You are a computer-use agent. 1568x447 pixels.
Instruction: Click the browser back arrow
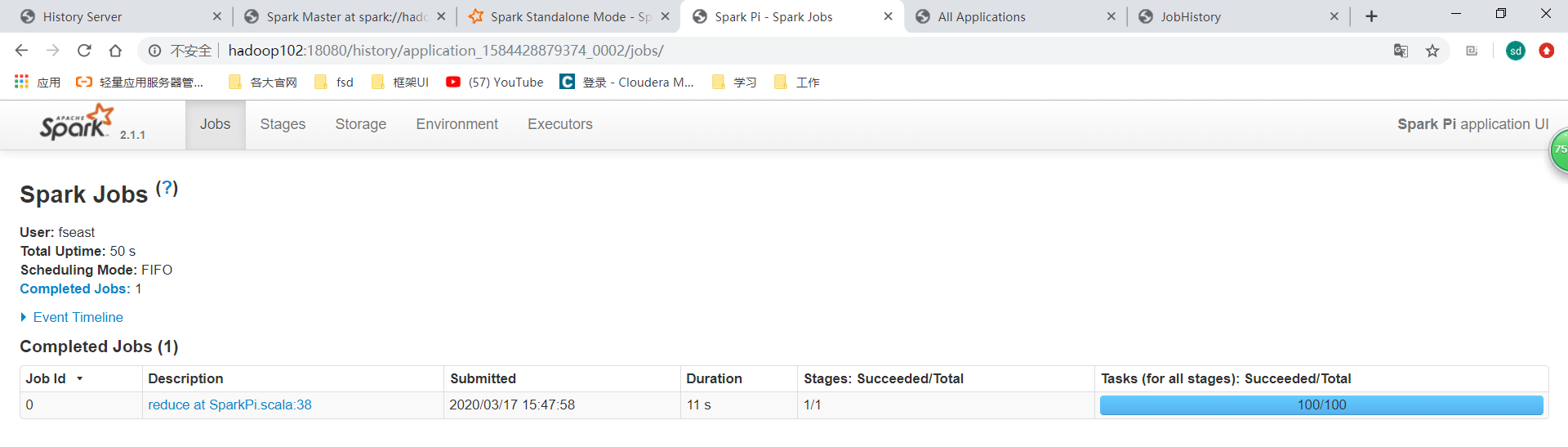[x=21, y=51]
